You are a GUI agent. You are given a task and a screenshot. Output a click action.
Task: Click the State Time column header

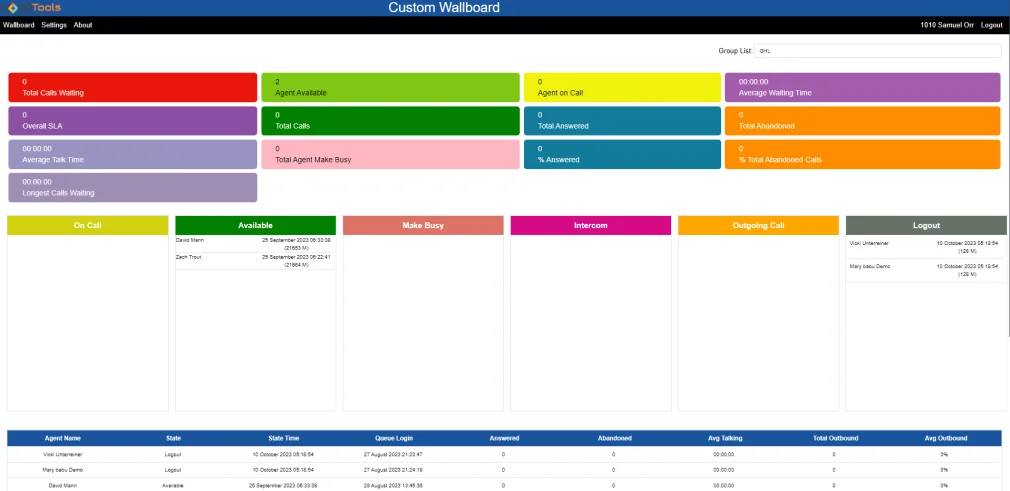pos(283,438)
